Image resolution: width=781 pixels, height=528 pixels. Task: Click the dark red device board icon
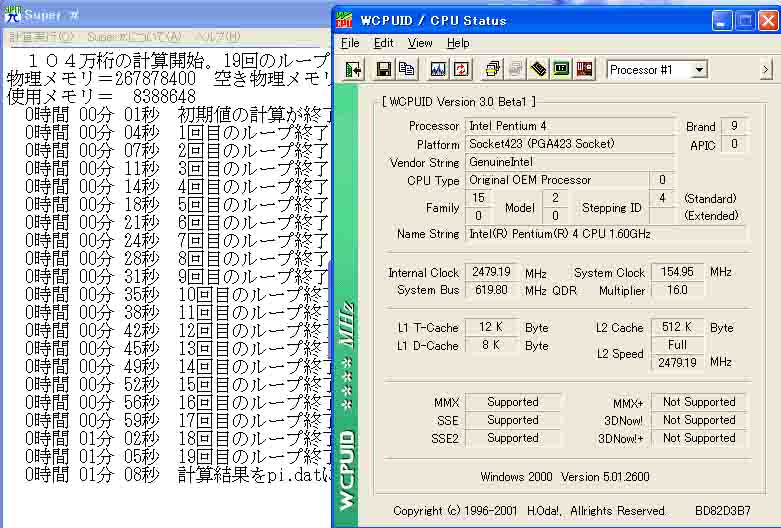pyautogui.click(x=585, y=69)
